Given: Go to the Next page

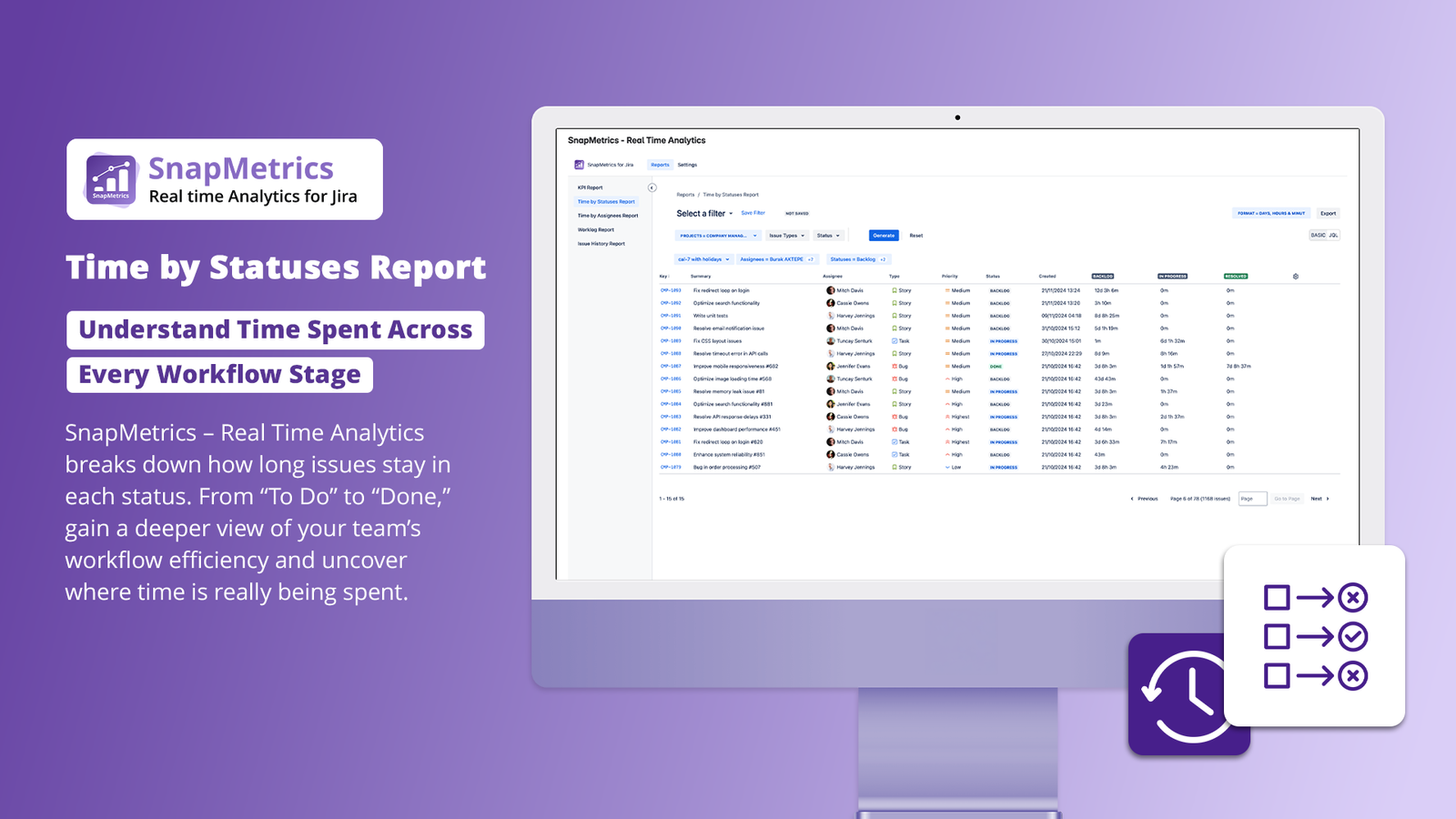Looking at the screenshot, I should point(1320,499).
